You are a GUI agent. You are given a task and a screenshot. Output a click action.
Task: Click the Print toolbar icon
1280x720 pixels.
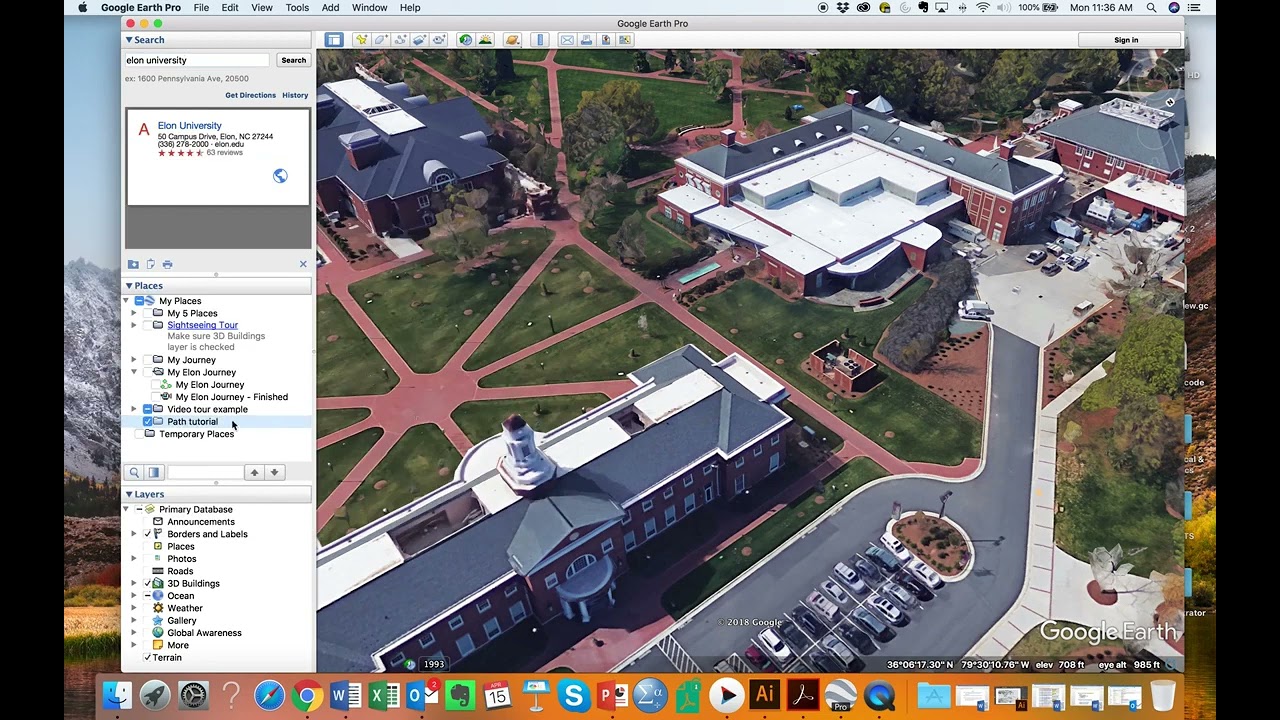[x=586, y=40]
